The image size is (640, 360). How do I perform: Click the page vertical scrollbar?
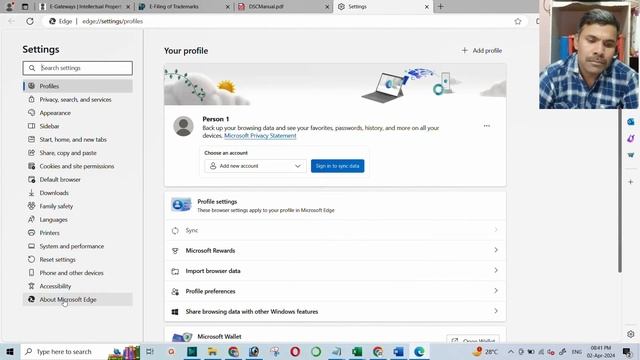620,191
